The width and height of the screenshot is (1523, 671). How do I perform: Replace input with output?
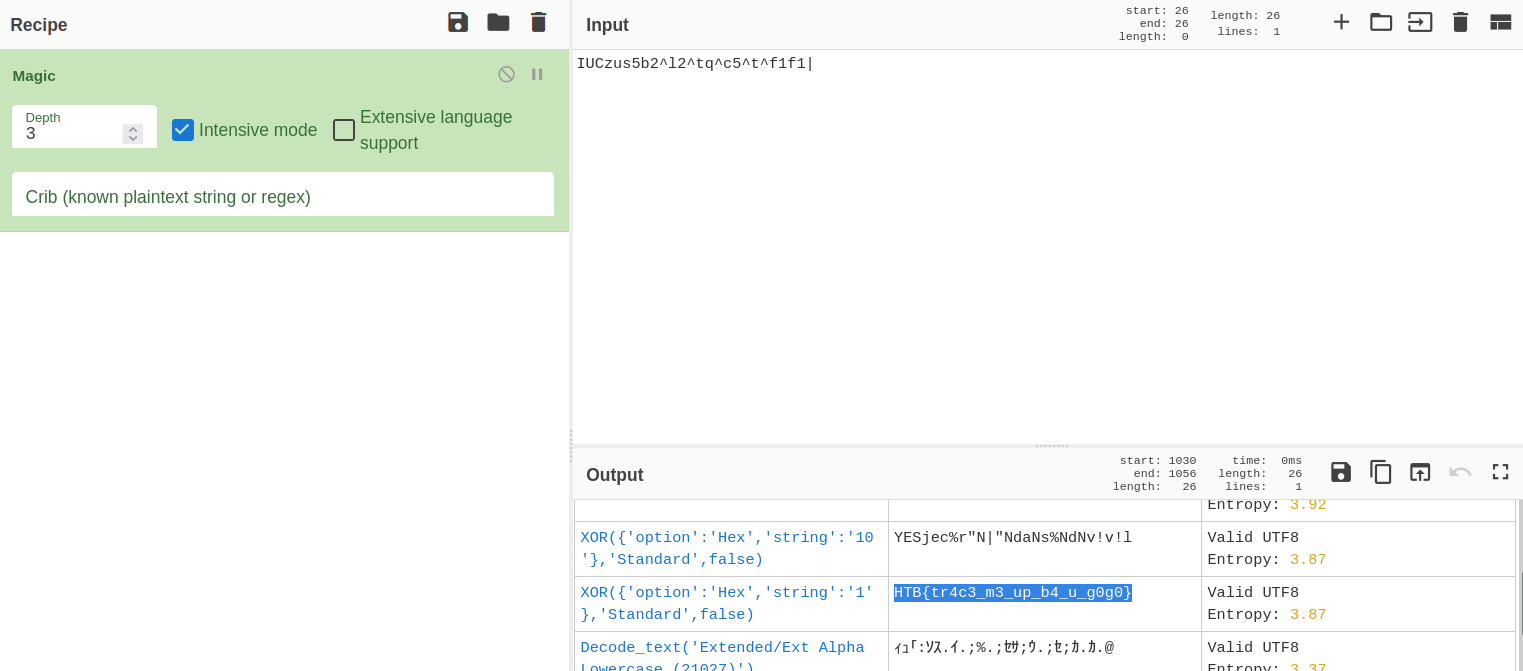tap(1420, 472)
